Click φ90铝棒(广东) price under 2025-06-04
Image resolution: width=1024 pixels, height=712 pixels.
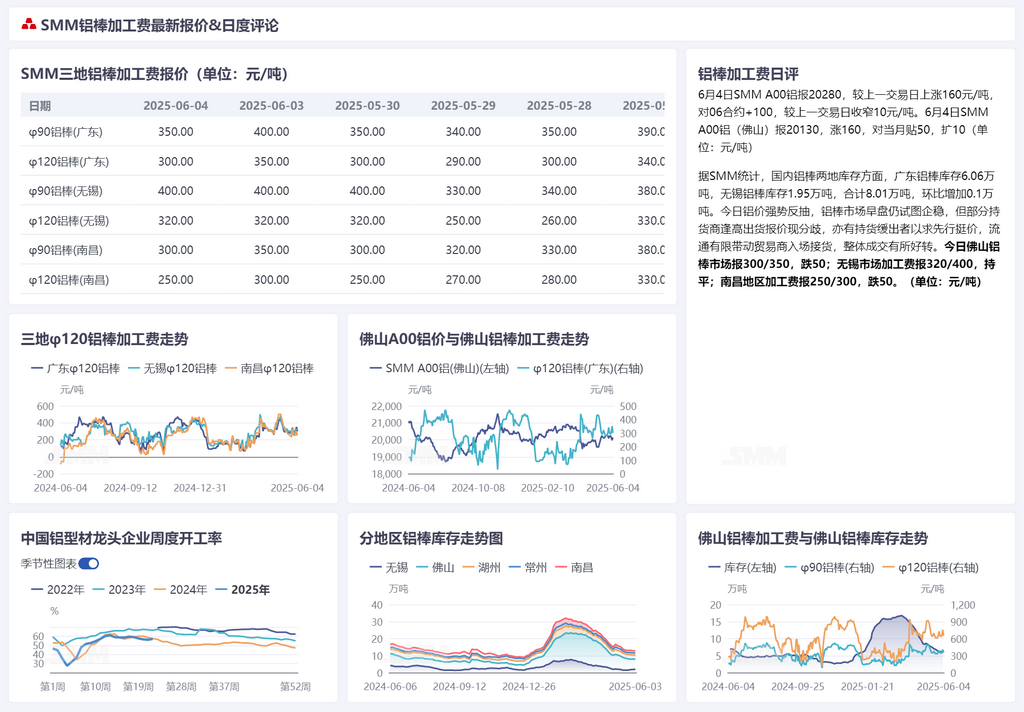point(176,132)
